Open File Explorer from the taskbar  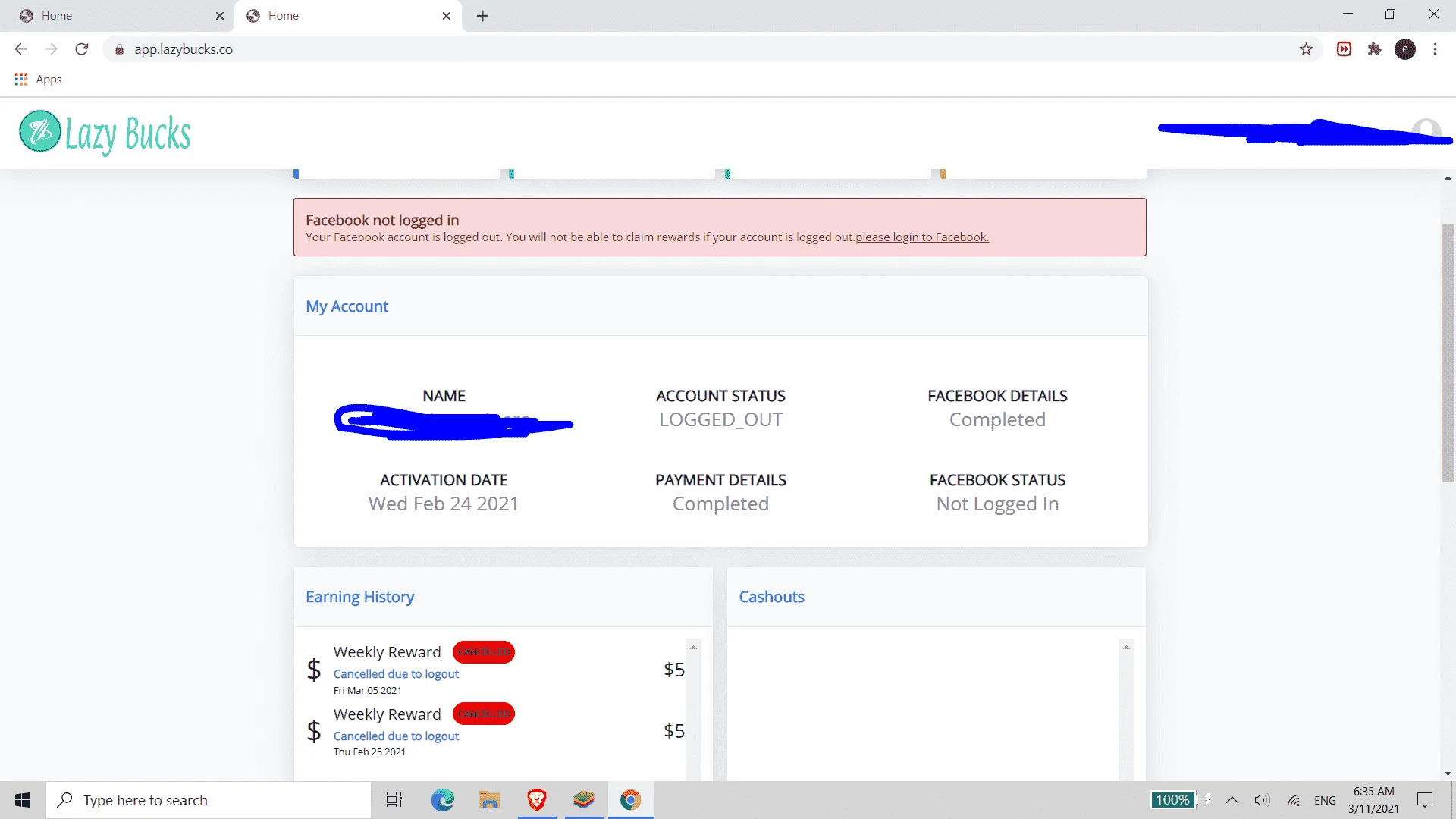pos(490,800)
